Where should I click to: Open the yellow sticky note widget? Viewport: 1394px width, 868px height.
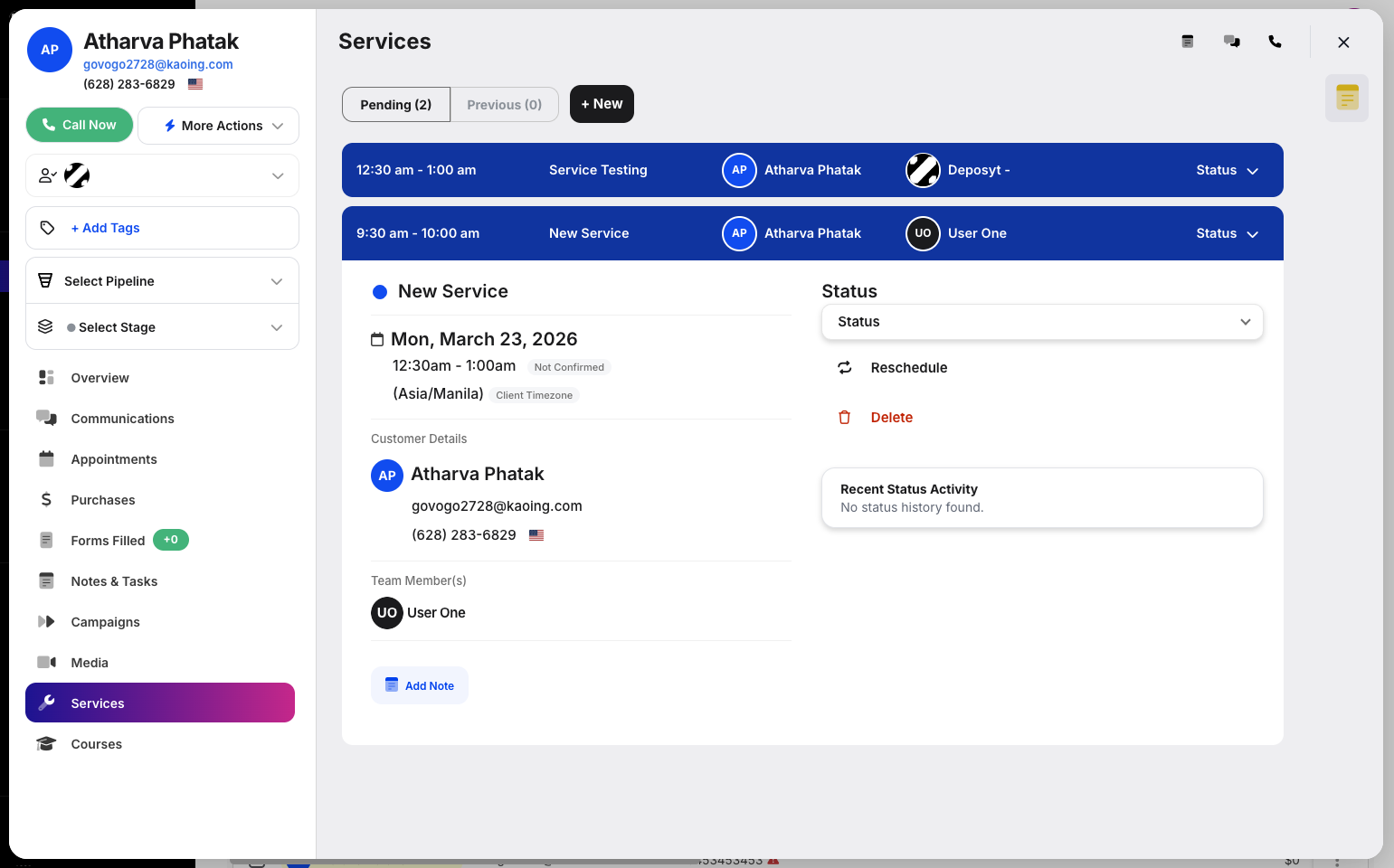[x=1347, y=98]
